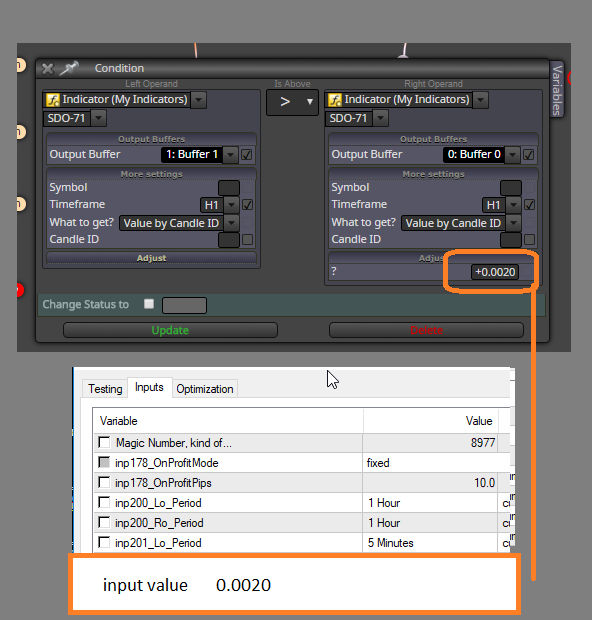
Task: Open left Buffer 1 output dropdown
Action: coord(230,155)
